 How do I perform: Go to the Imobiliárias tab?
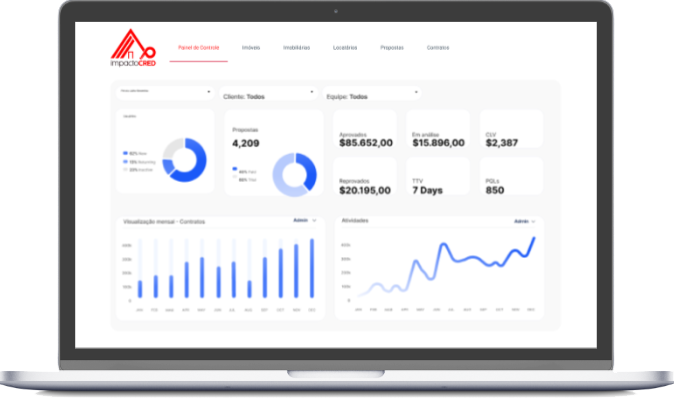click(x=297, y=48)
